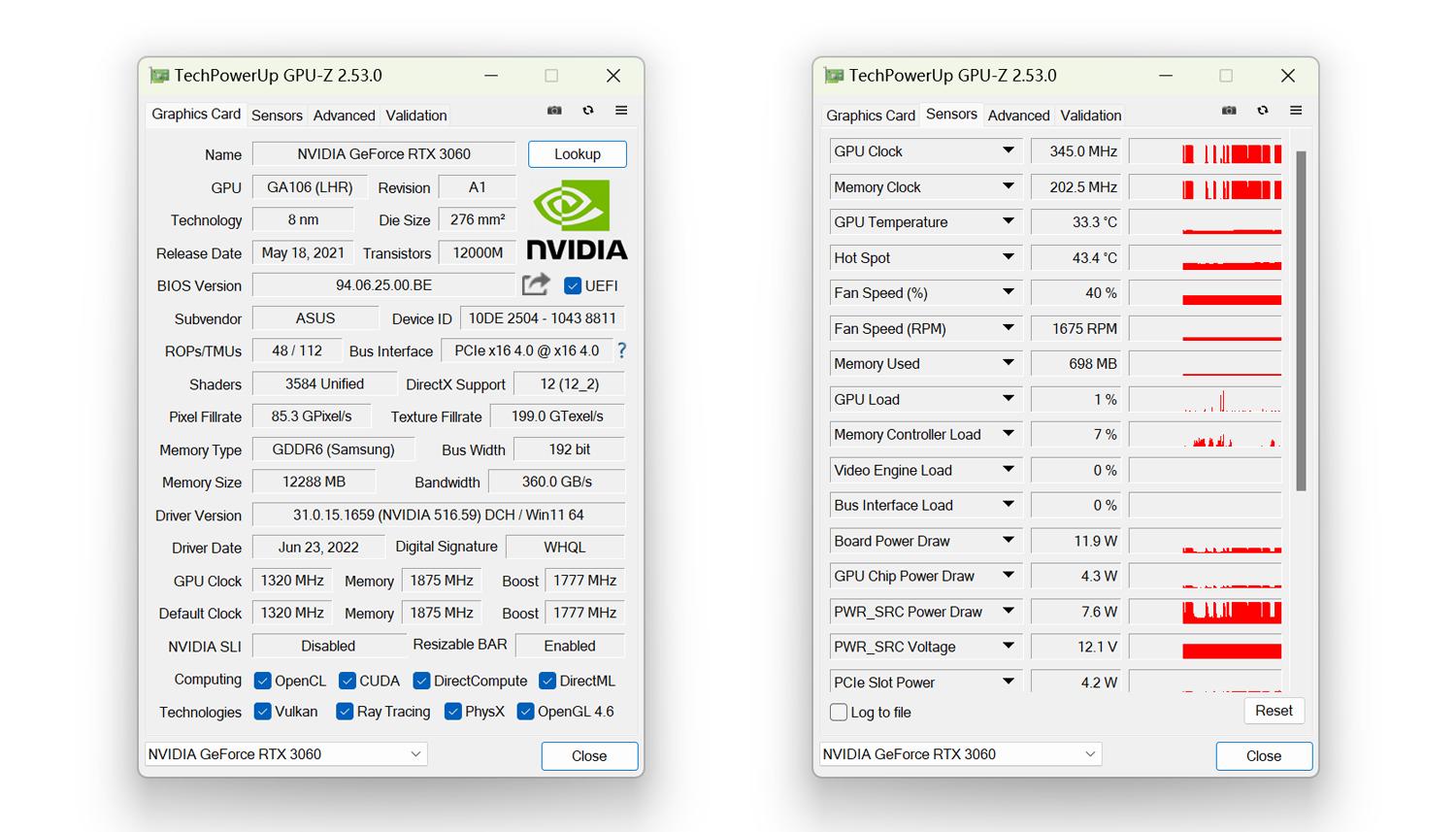Screen dimensions: 1456x832
Task: Click the Bus Interface question mark icon
Action: [x=622, y=350]
